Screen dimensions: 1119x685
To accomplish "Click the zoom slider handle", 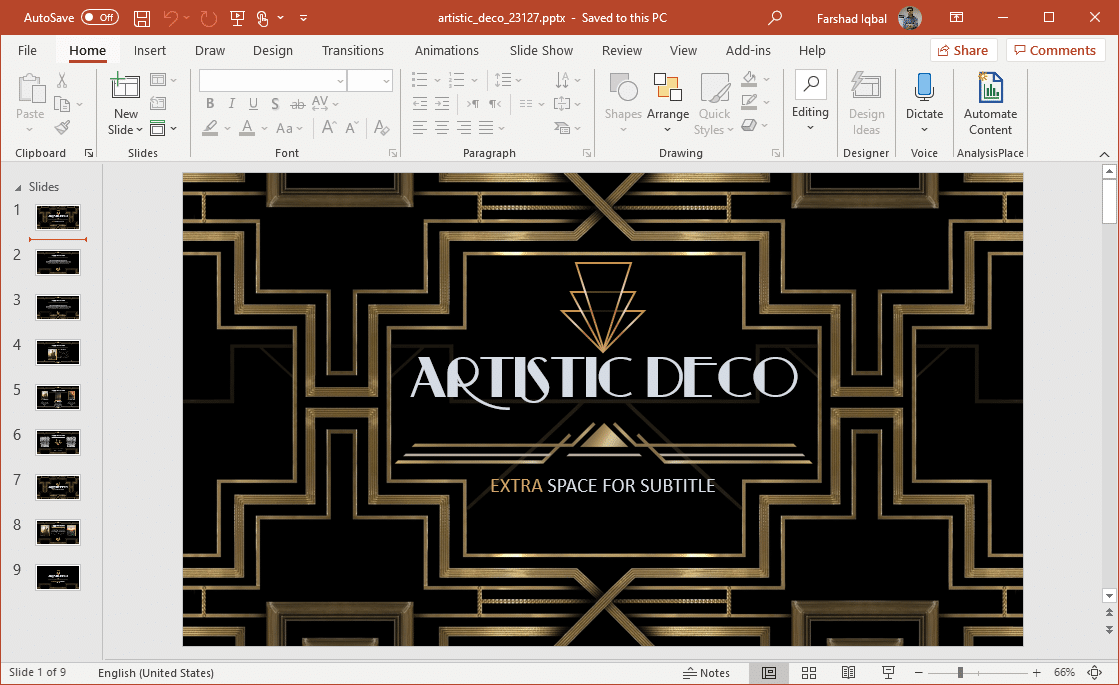I will point(960,673).
